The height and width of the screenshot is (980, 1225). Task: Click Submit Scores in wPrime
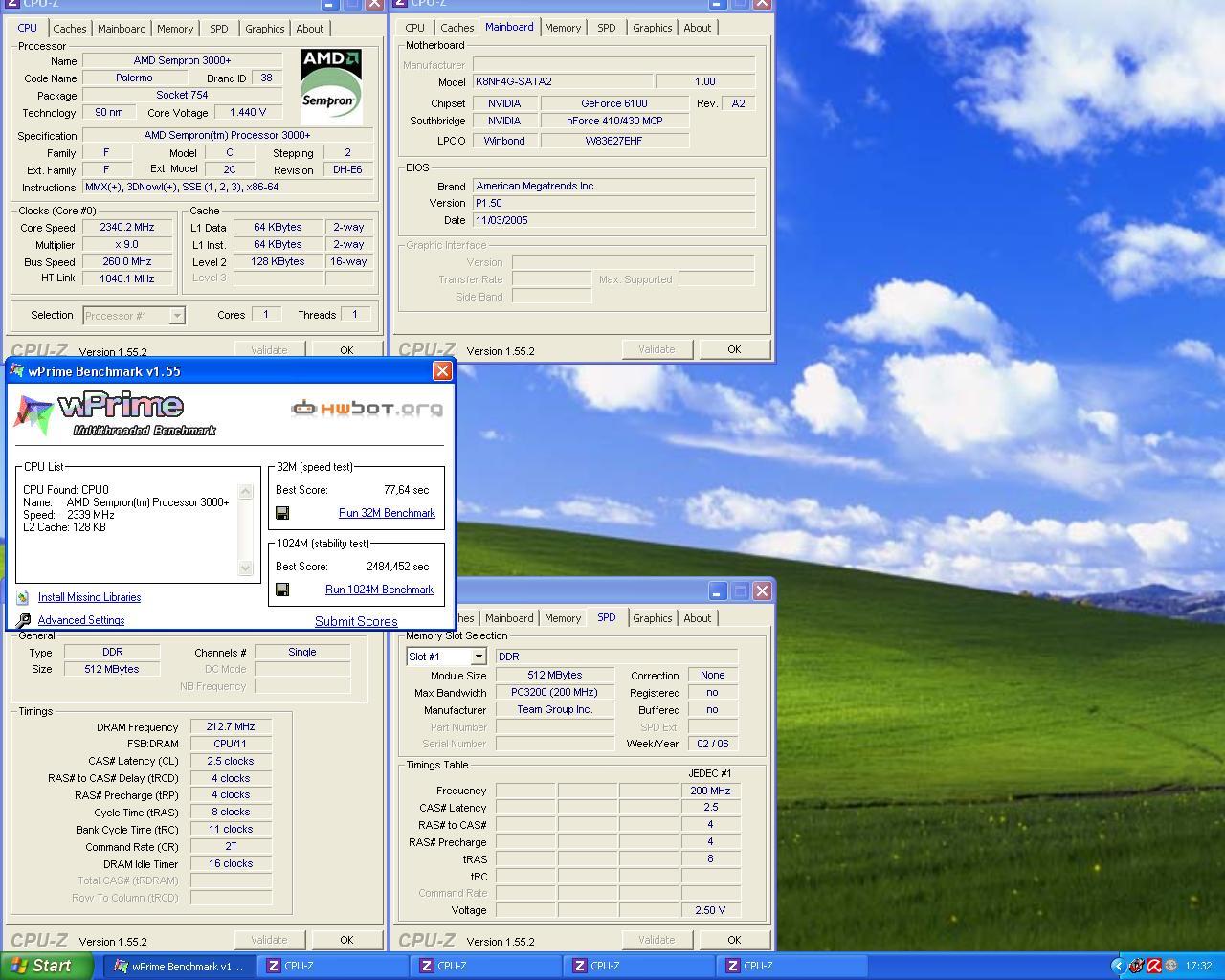[x=356, y=621]
